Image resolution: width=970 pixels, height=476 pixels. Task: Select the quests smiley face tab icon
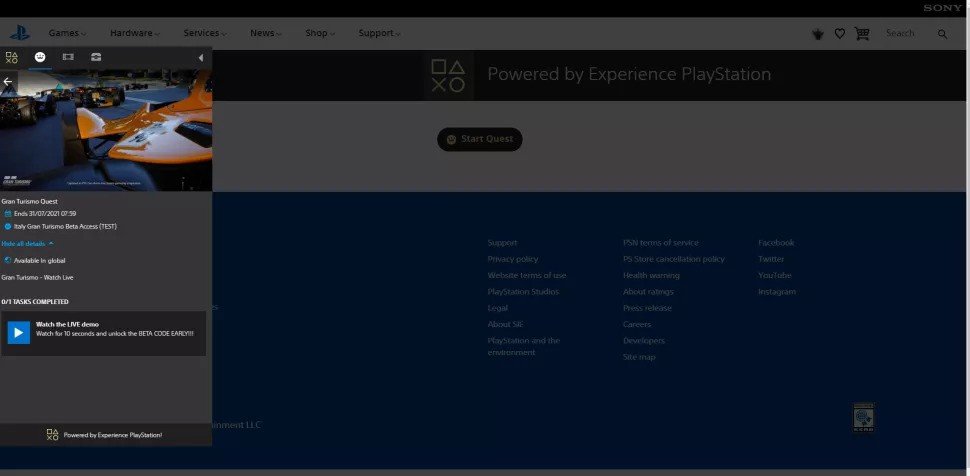(40, 57)
